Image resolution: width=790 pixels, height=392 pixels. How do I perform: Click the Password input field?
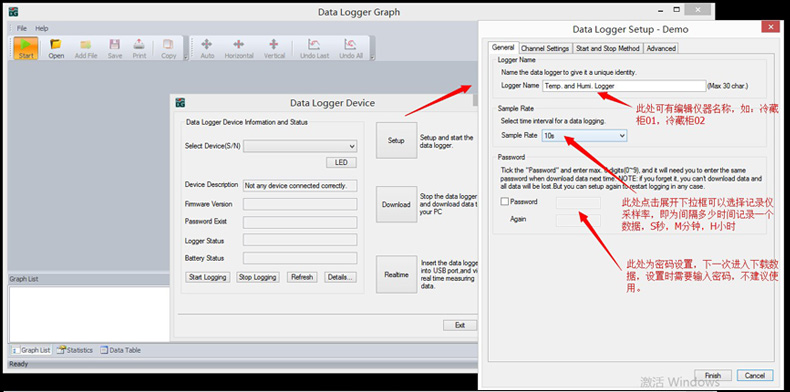pyautogui.click(x=578, y=203)
